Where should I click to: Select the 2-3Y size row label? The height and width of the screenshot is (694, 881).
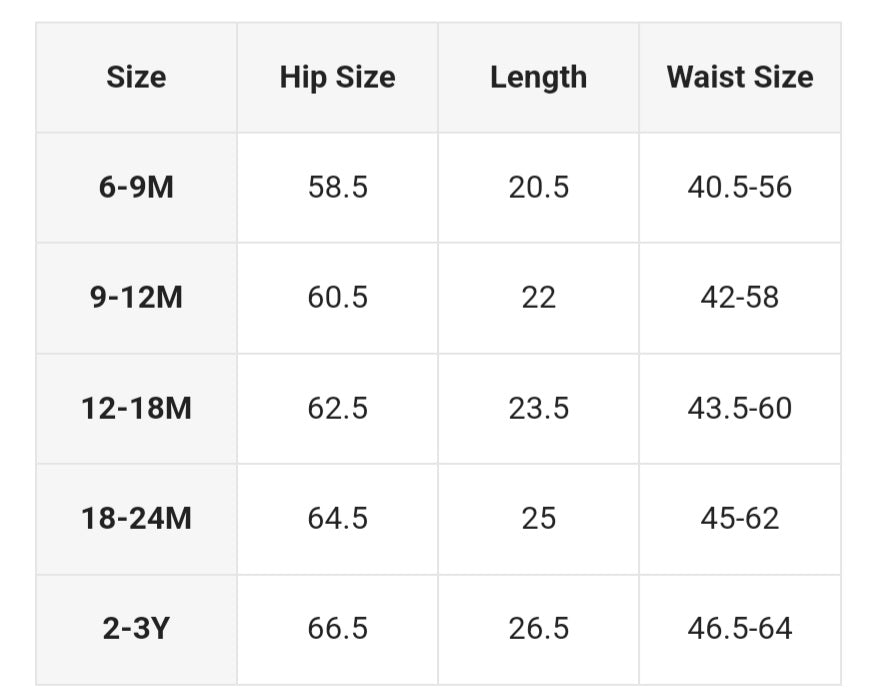(136, 628)
